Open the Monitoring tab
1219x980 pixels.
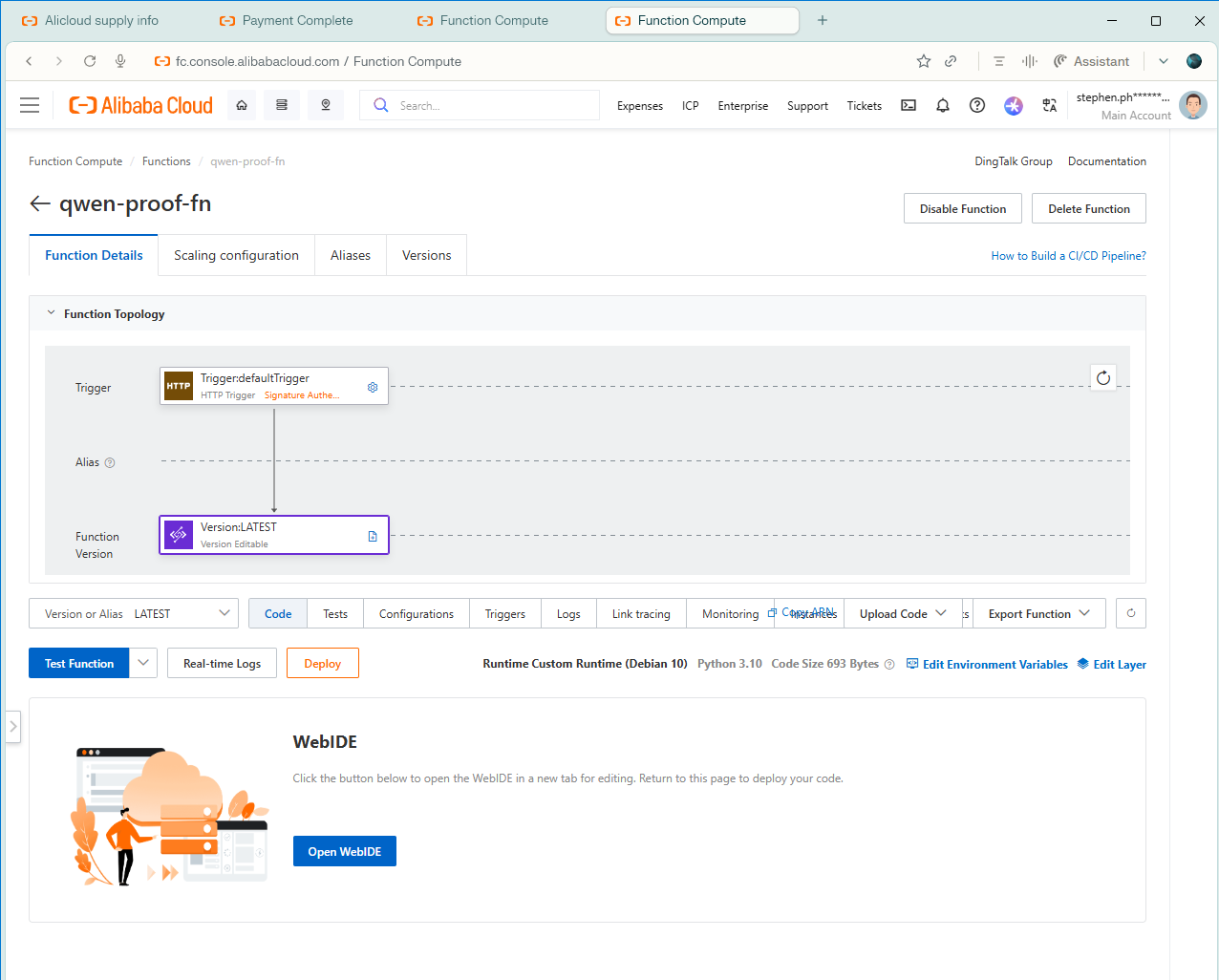730,613
